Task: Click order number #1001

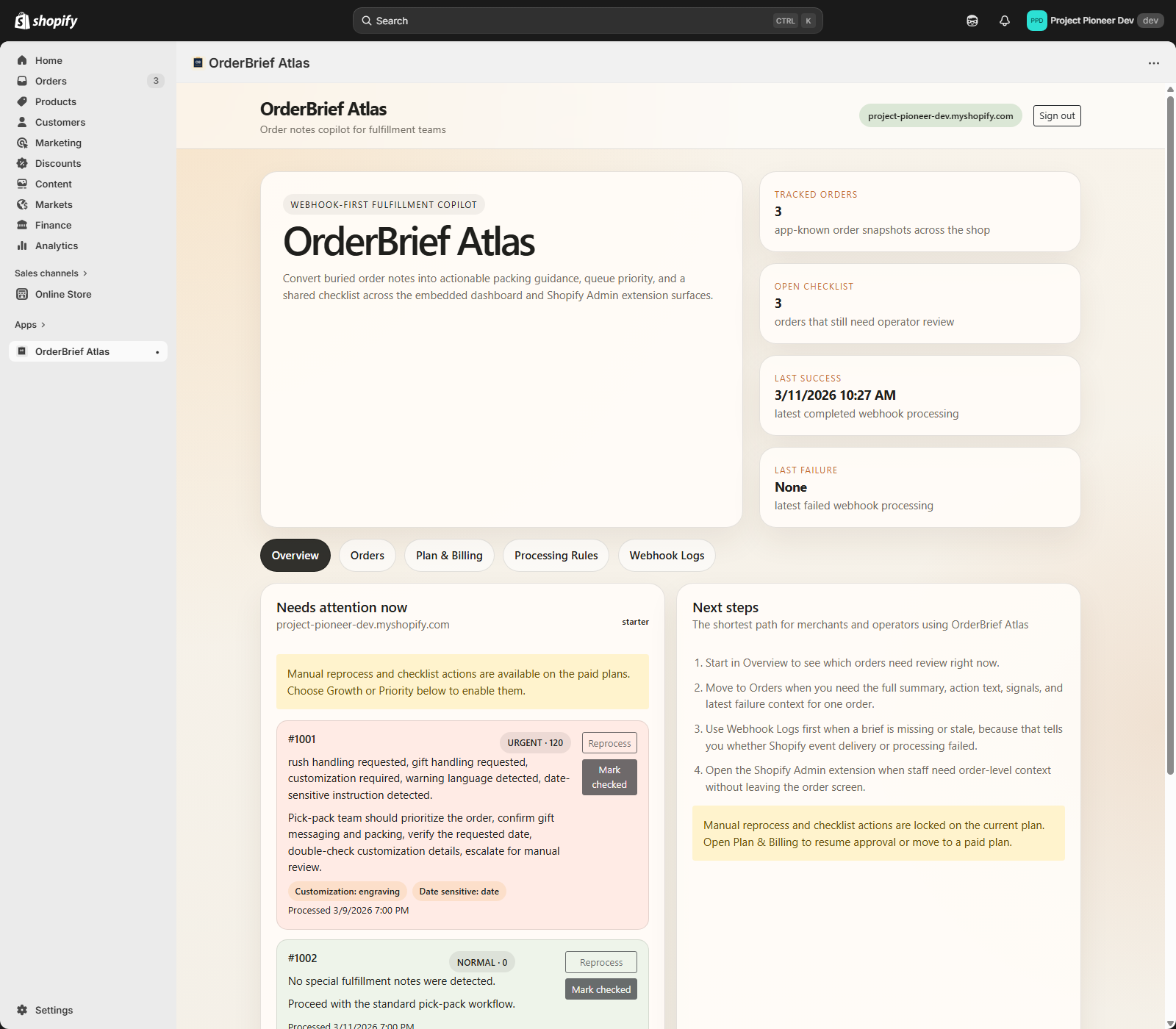Action: click(302, 739)
